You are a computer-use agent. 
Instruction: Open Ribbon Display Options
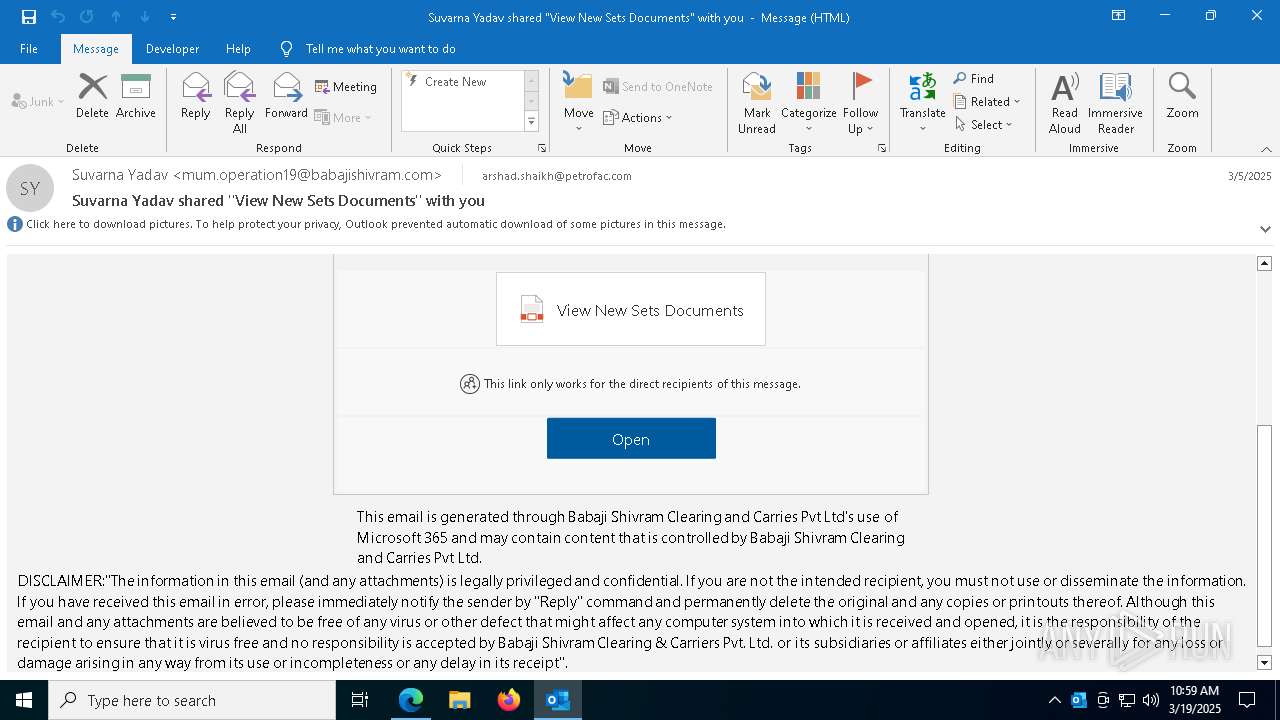1118,16
